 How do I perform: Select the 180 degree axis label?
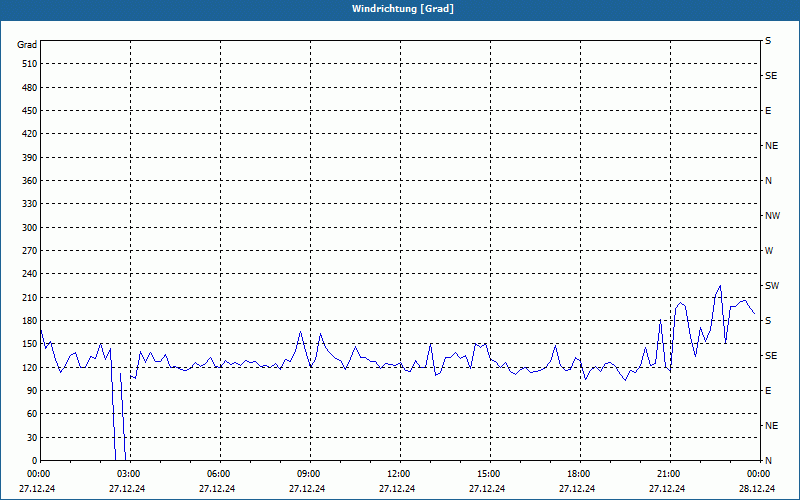[29, 321]
